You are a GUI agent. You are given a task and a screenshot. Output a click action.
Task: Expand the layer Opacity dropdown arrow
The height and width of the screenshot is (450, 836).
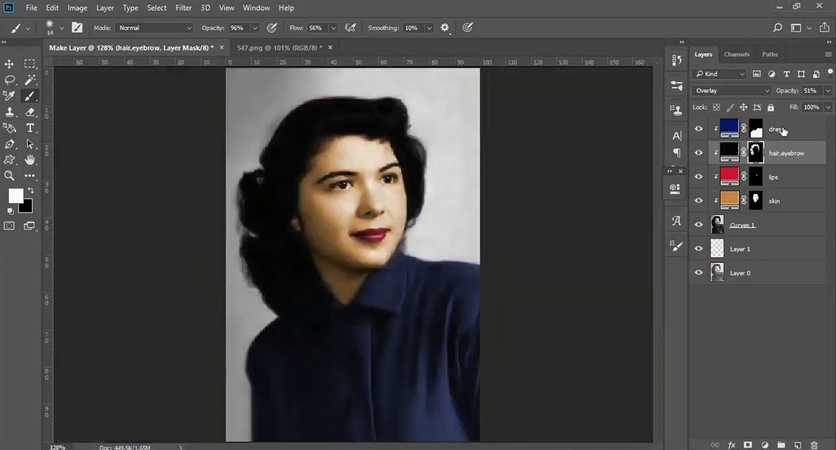pyautogui.click(x=828, y=91)
